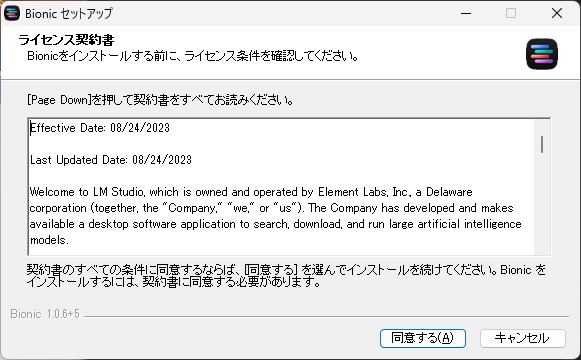Click the 'Welcome to LM Studio' paragraph

tap(275, 216)
